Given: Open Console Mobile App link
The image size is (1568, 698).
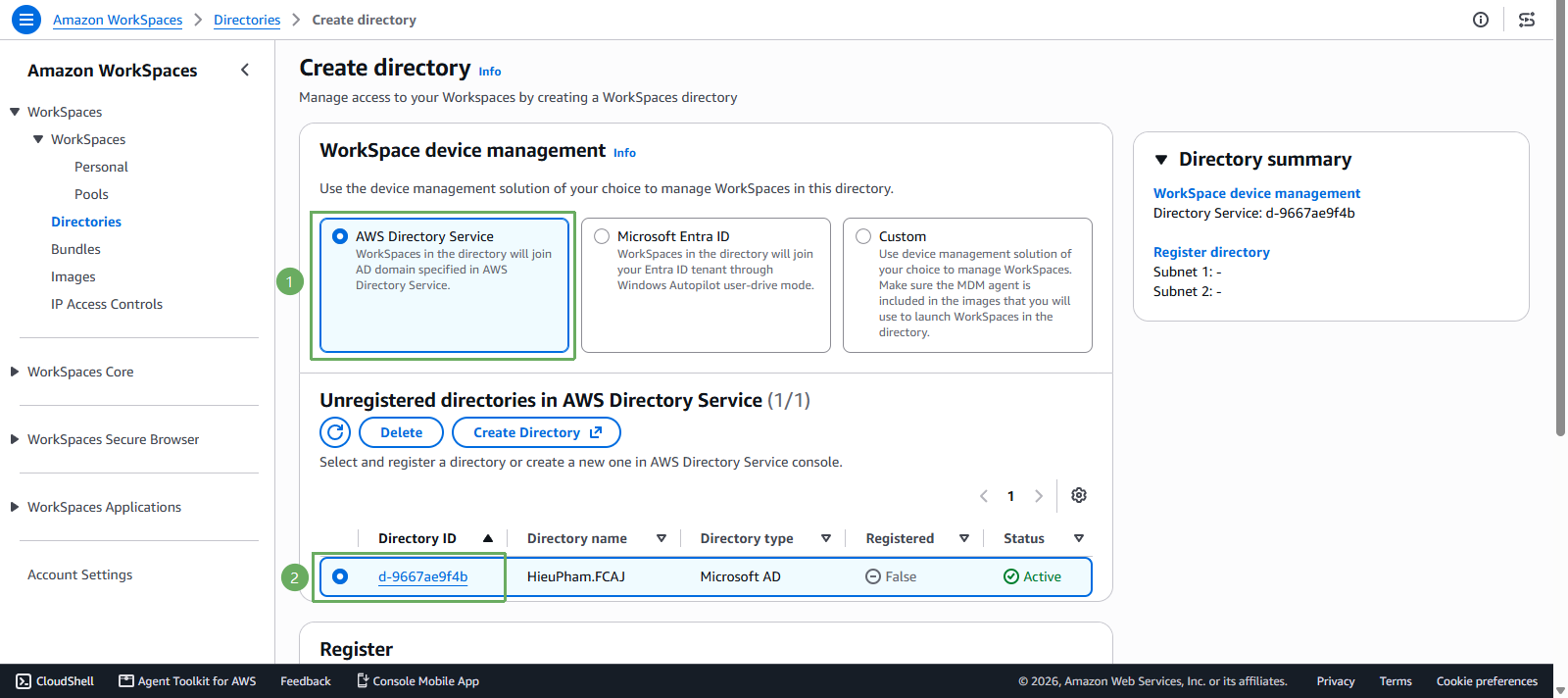Looking at the screenshot, I should click(x=417, y=681).
